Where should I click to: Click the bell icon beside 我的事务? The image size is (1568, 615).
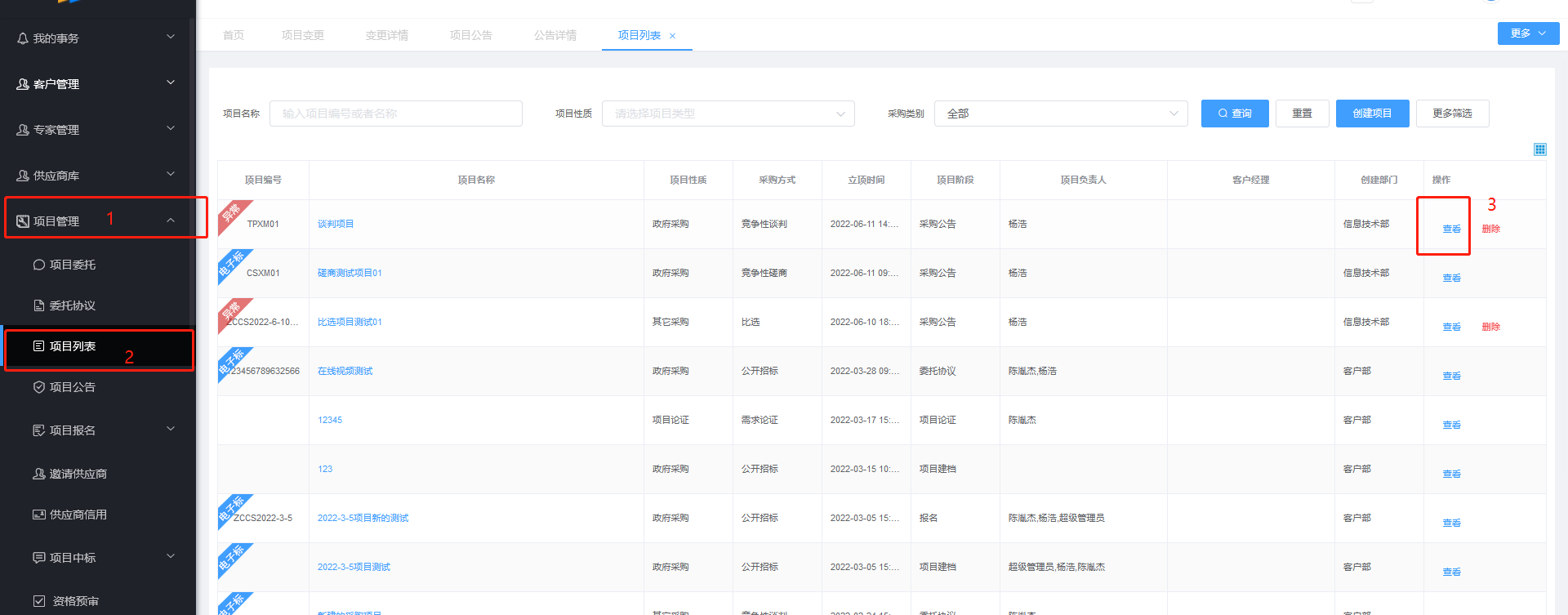(23, 38)
